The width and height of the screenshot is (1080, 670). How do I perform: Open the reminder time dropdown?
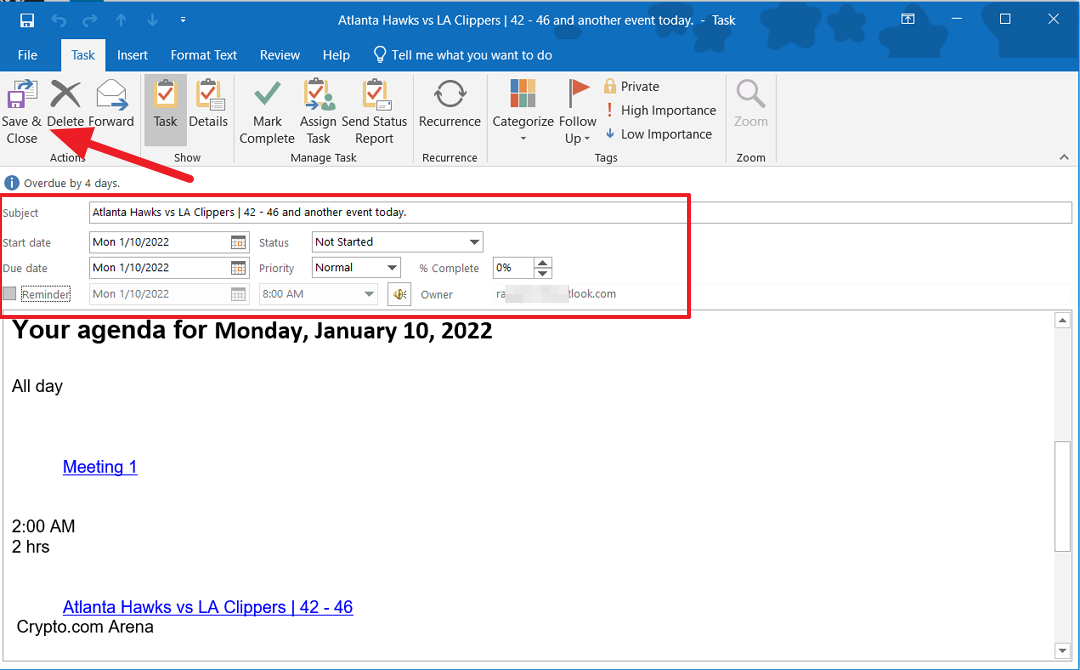point(368,294)
